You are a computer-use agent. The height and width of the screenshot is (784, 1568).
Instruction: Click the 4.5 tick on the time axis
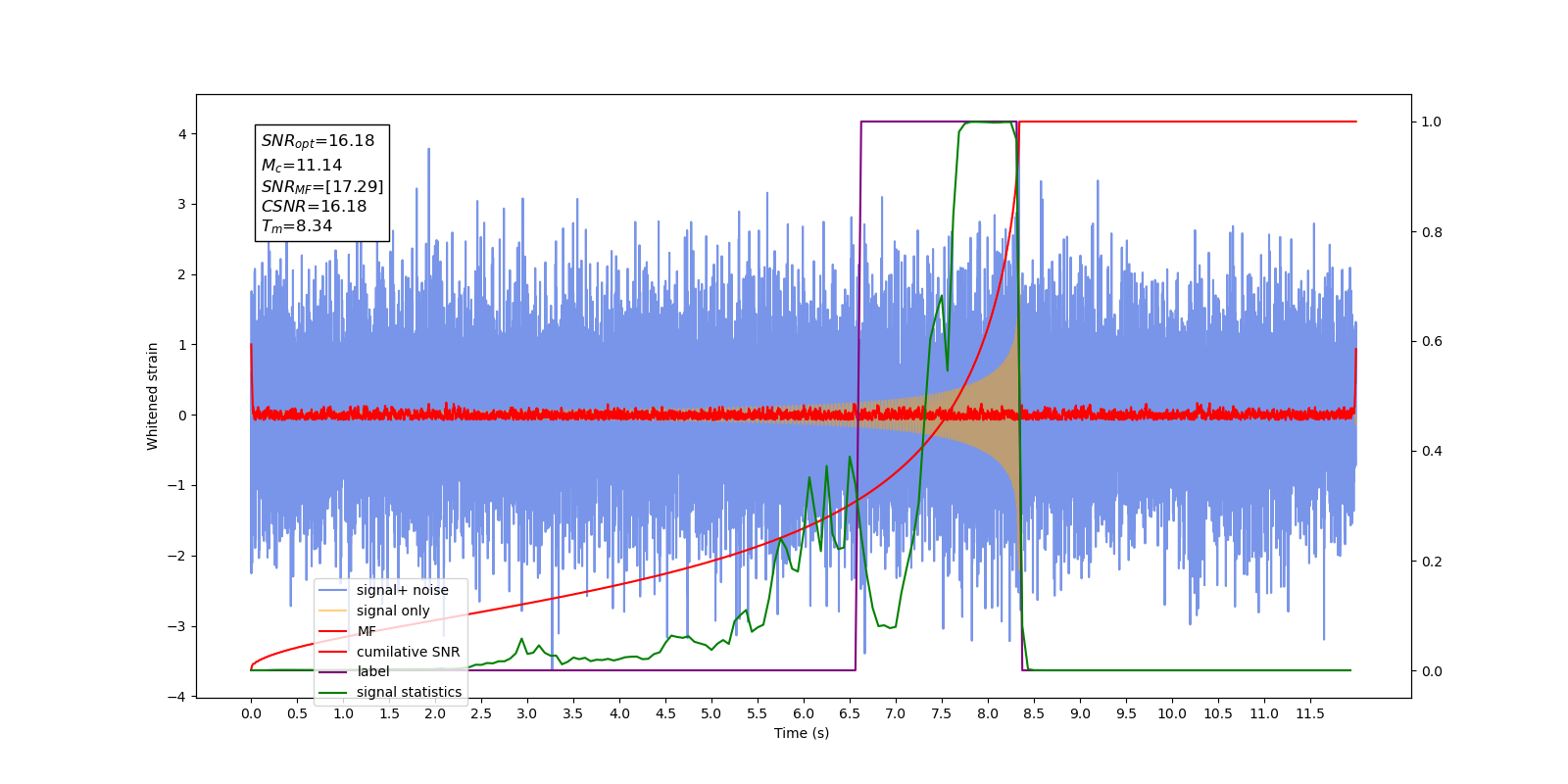(x=665, y=713)
